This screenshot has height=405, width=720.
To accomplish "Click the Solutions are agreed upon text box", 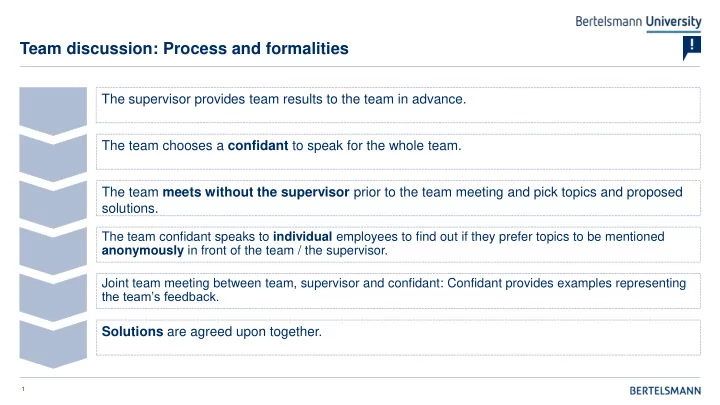I will 398,338.
